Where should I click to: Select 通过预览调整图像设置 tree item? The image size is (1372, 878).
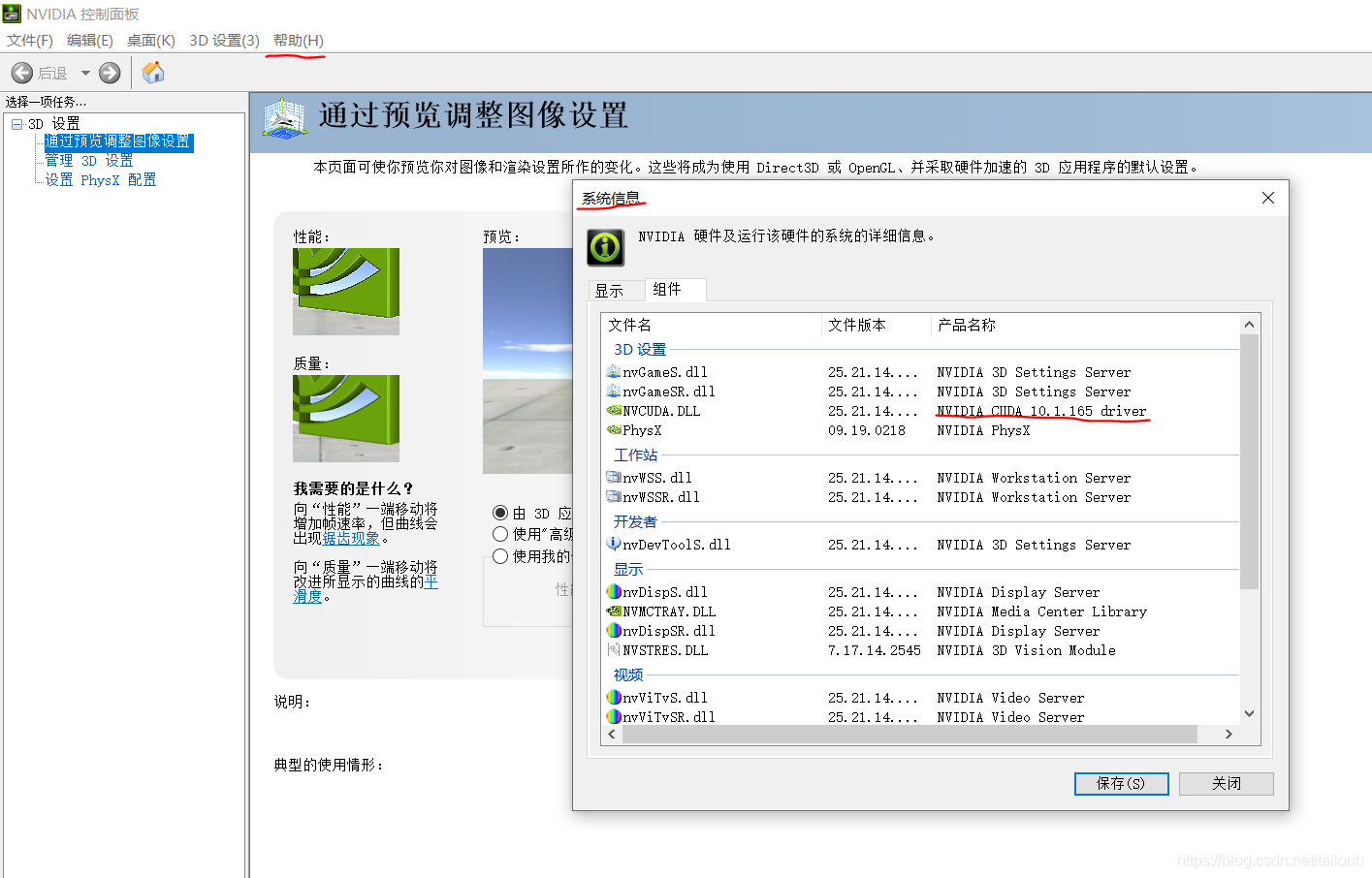click(x=118, y=141)
